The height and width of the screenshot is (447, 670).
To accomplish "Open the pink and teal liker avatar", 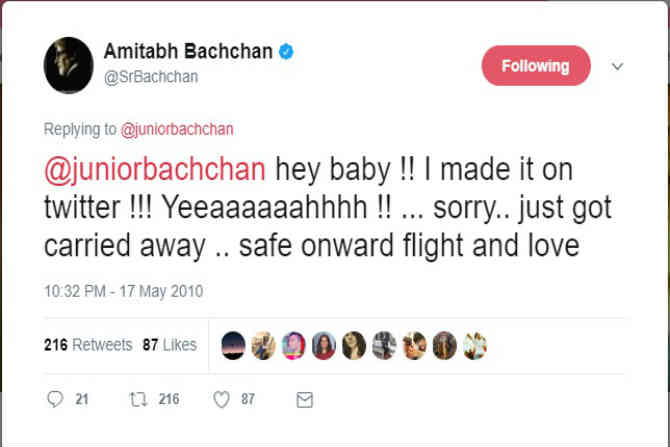I will (294, 345).
